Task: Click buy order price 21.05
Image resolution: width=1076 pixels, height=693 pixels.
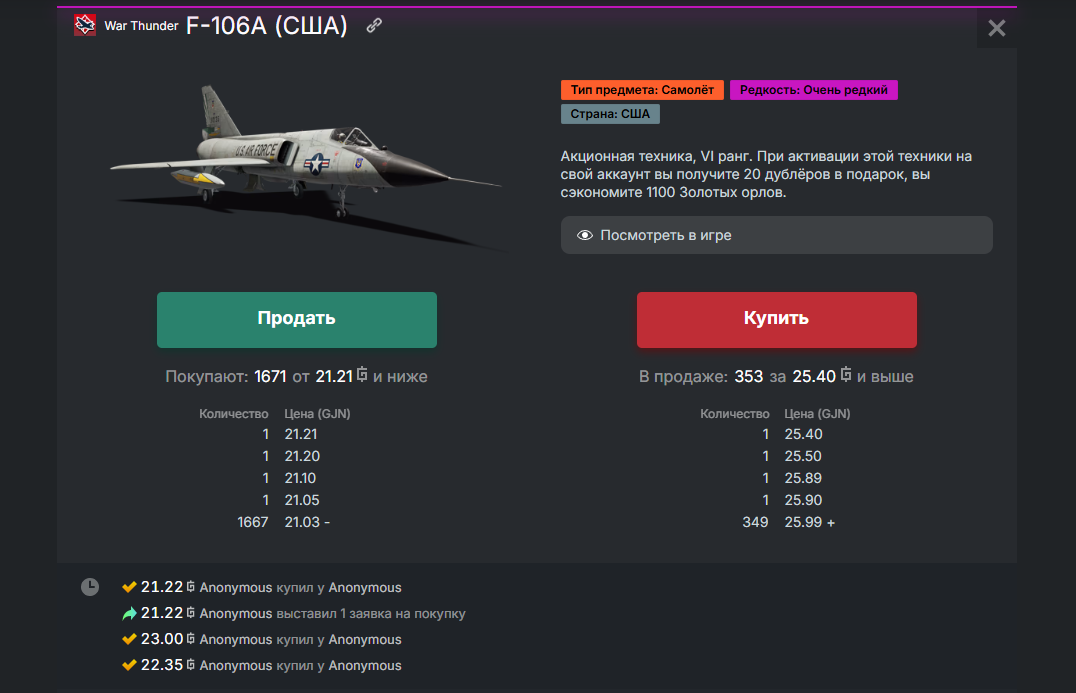Action: tap(302, 500)
